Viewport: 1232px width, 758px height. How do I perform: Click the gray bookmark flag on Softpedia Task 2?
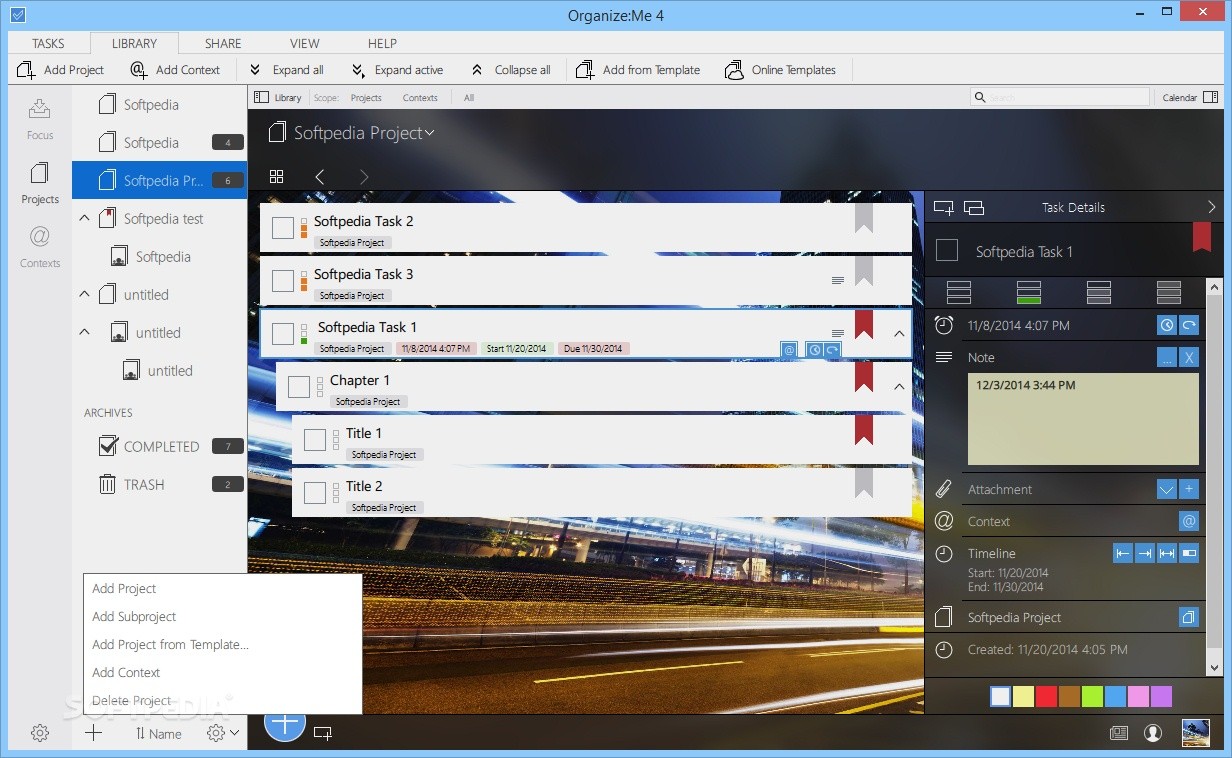point(864,218)
